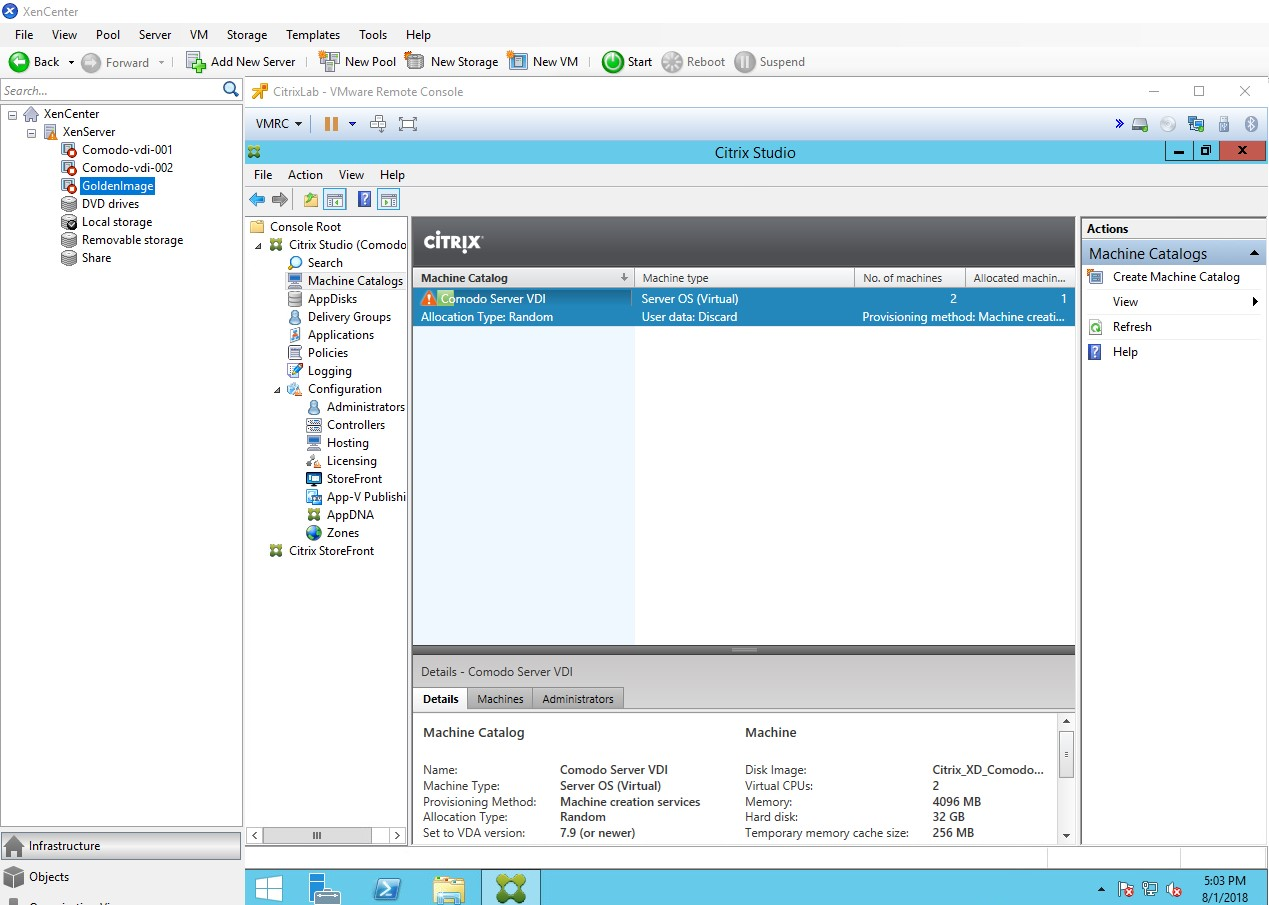
Task: Select the Comodo Server VDI catalog row
Action: 743,308
